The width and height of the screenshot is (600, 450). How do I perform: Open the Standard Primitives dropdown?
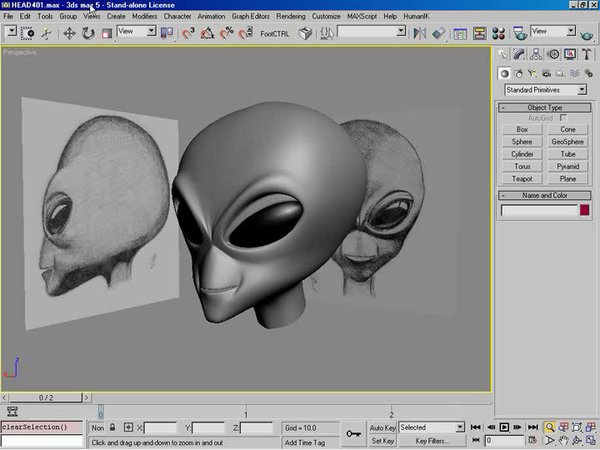(x=545, y=90)
